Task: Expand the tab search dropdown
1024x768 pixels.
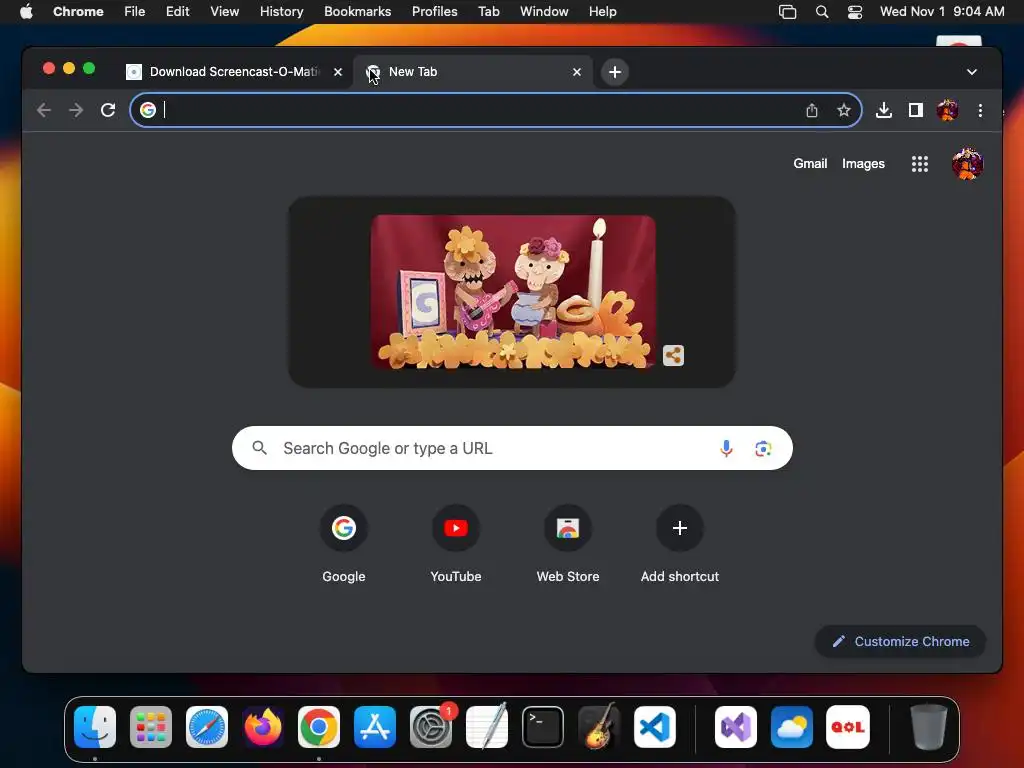Action: click(x=972, y=72)
